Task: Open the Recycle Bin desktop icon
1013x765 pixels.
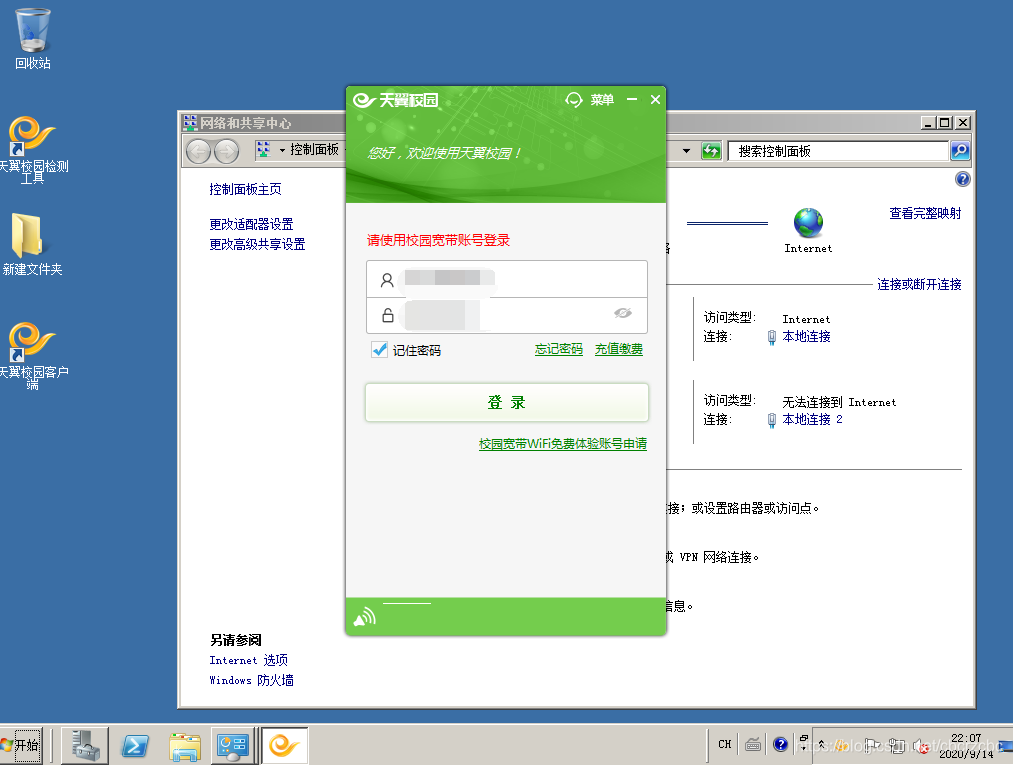Action: pyautogui.click(x=32, y=37)
